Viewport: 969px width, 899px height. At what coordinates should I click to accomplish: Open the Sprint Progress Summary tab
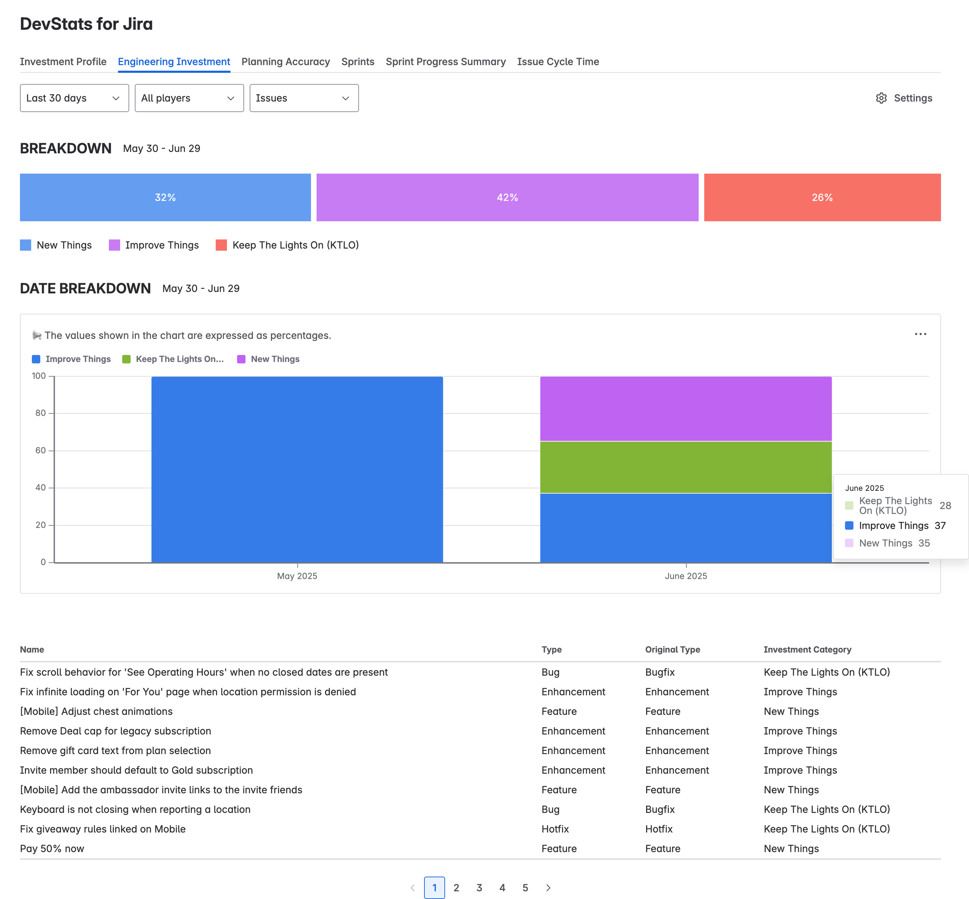click(446, 62)
